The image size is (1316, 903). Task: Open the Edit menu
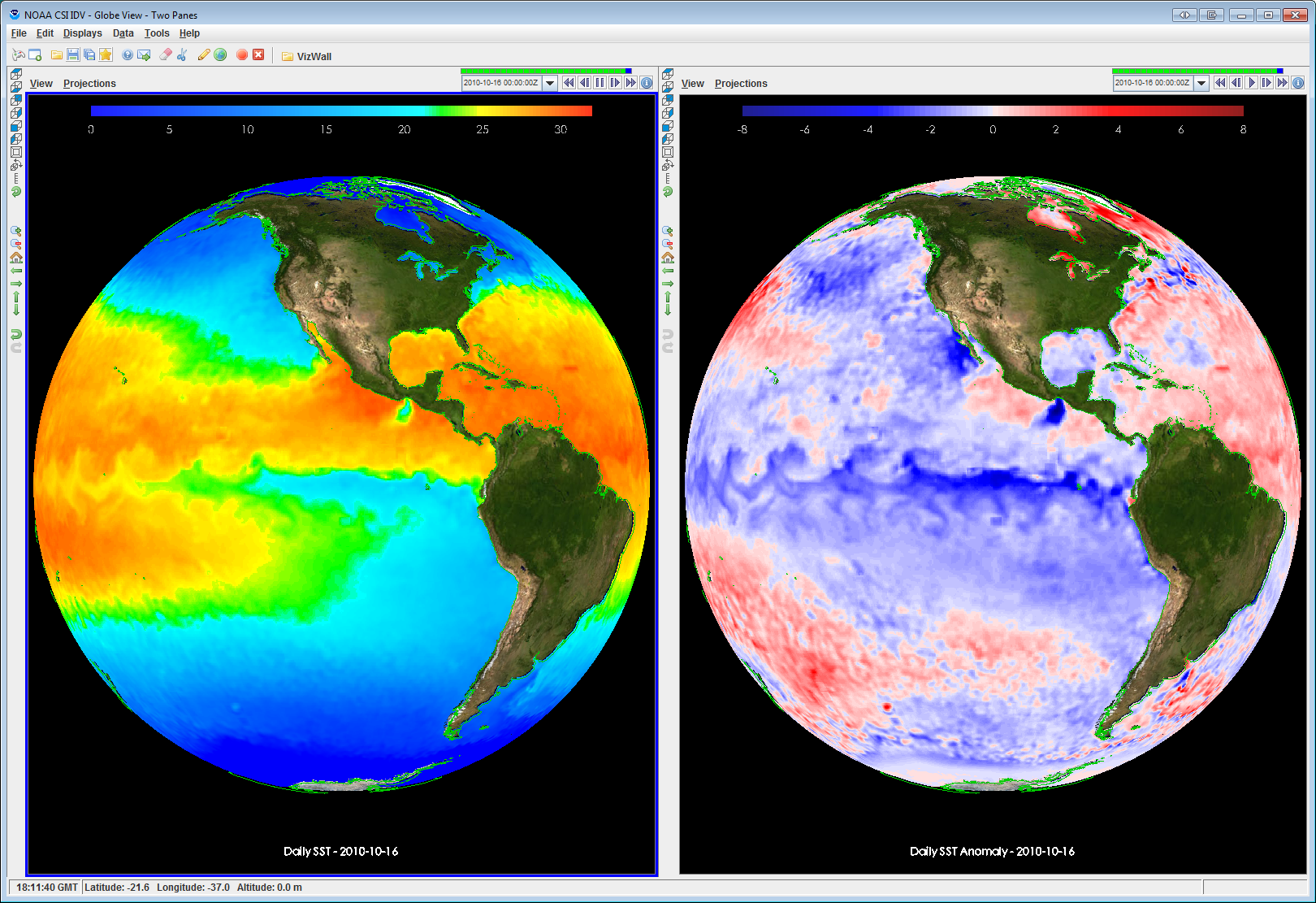pos(45,33)
